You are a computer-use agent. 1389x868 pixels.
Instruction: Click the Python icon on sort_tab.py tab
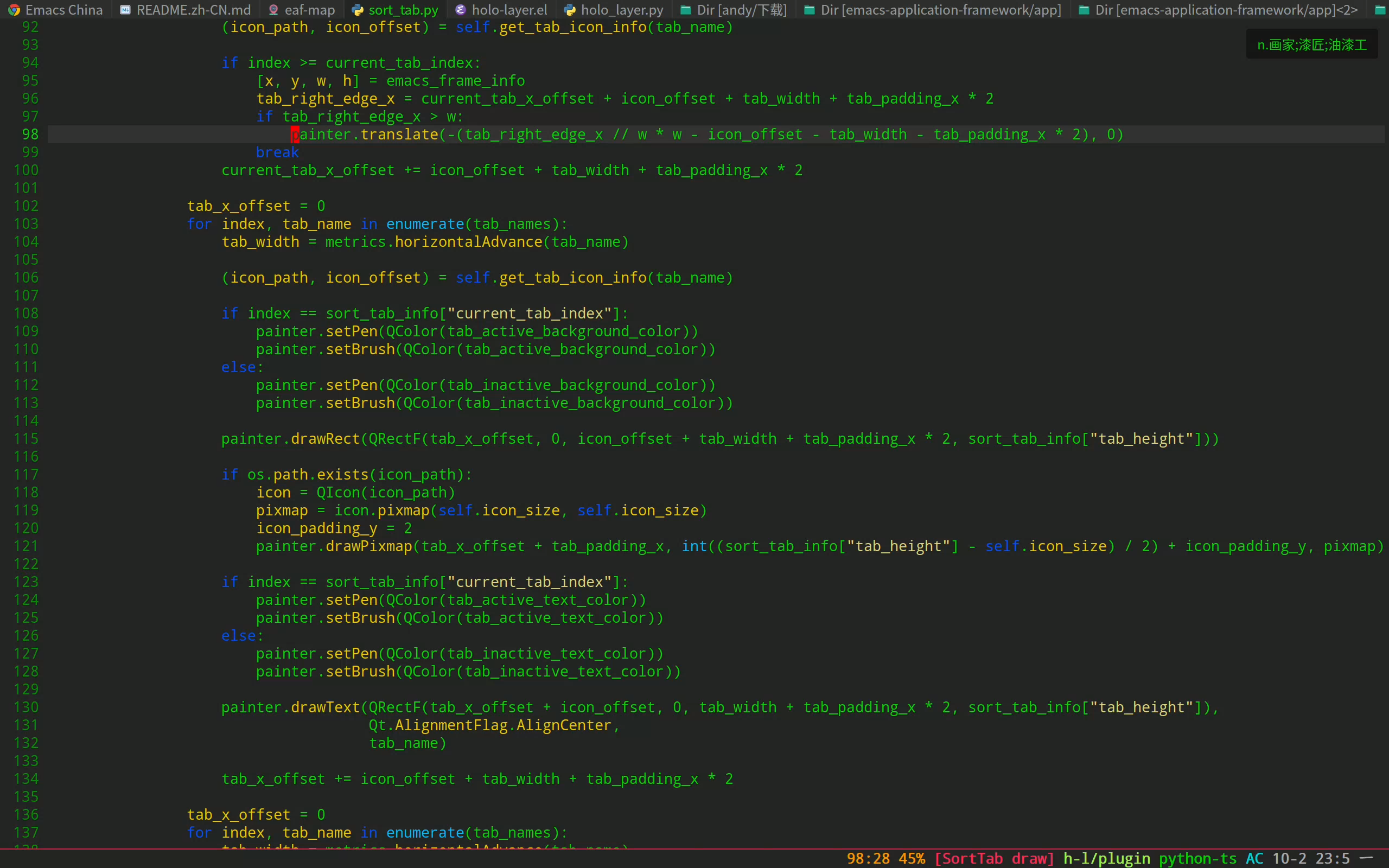point(358,10)
